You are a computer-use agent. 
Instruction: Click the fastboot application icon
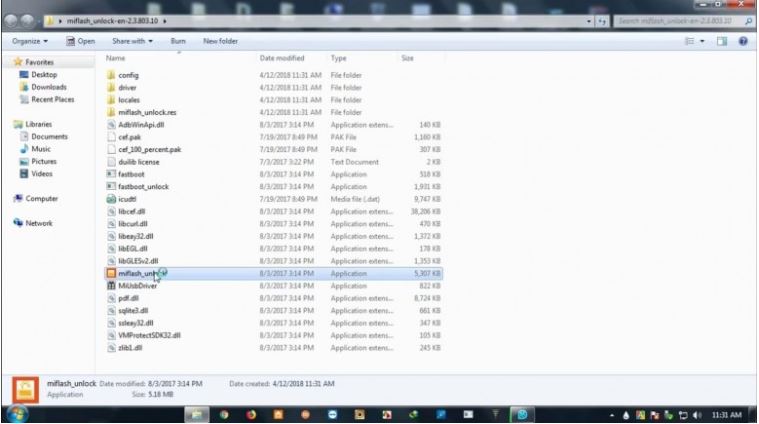point(111,174)
